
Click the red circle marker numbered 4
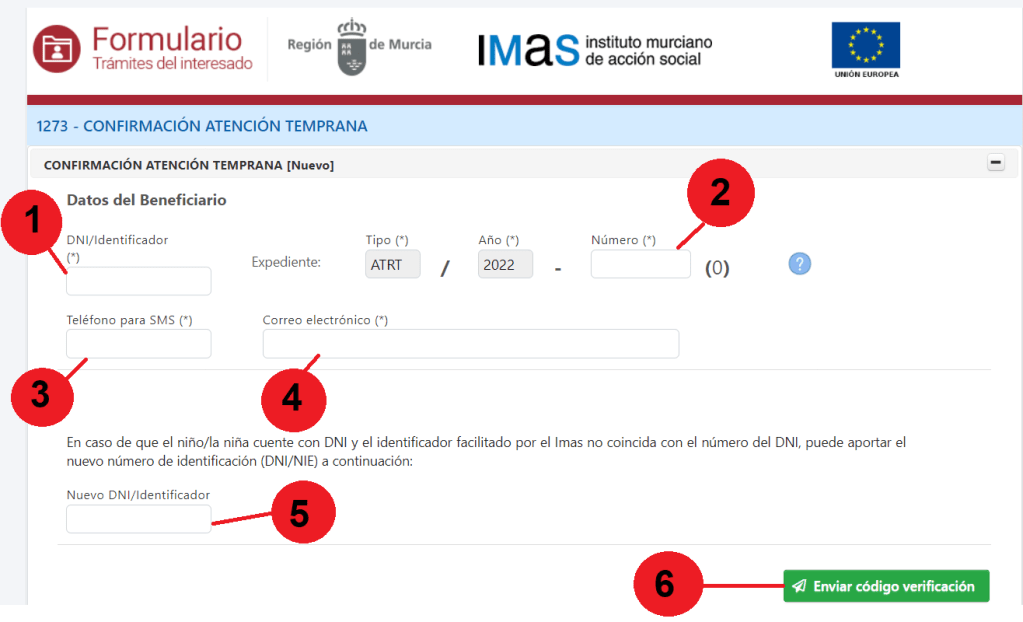[294, 398]
